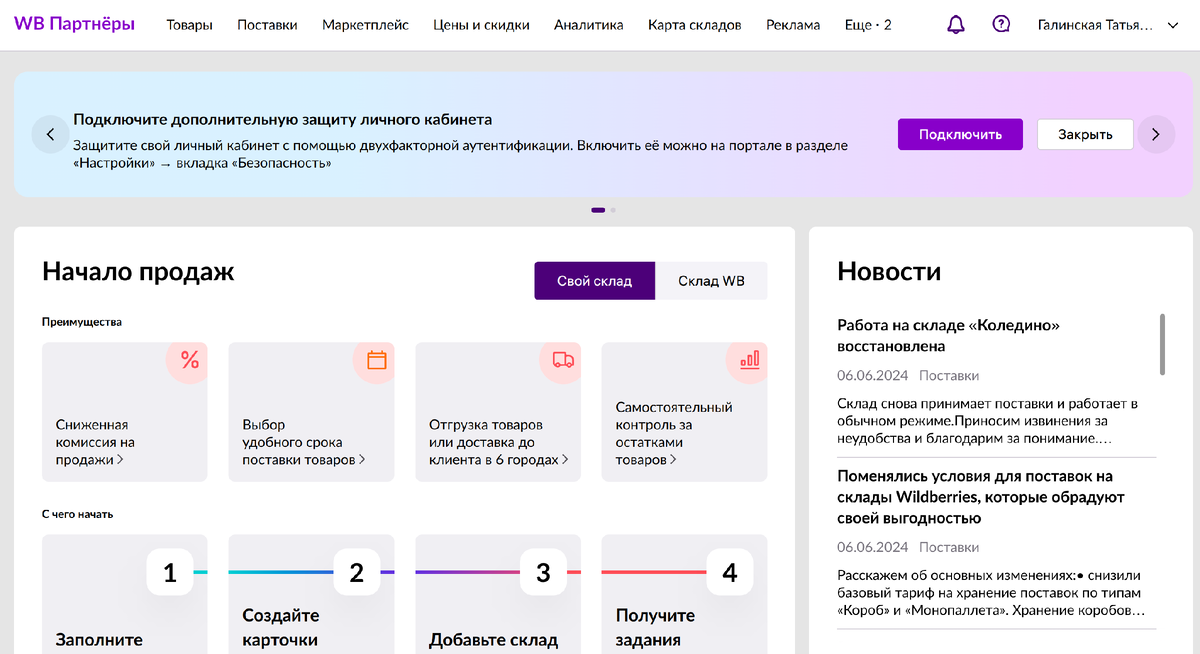Image resolution: width=1200 pixels, height=654 pixels.
Task: Click the Подключить button
Action: 960,134
